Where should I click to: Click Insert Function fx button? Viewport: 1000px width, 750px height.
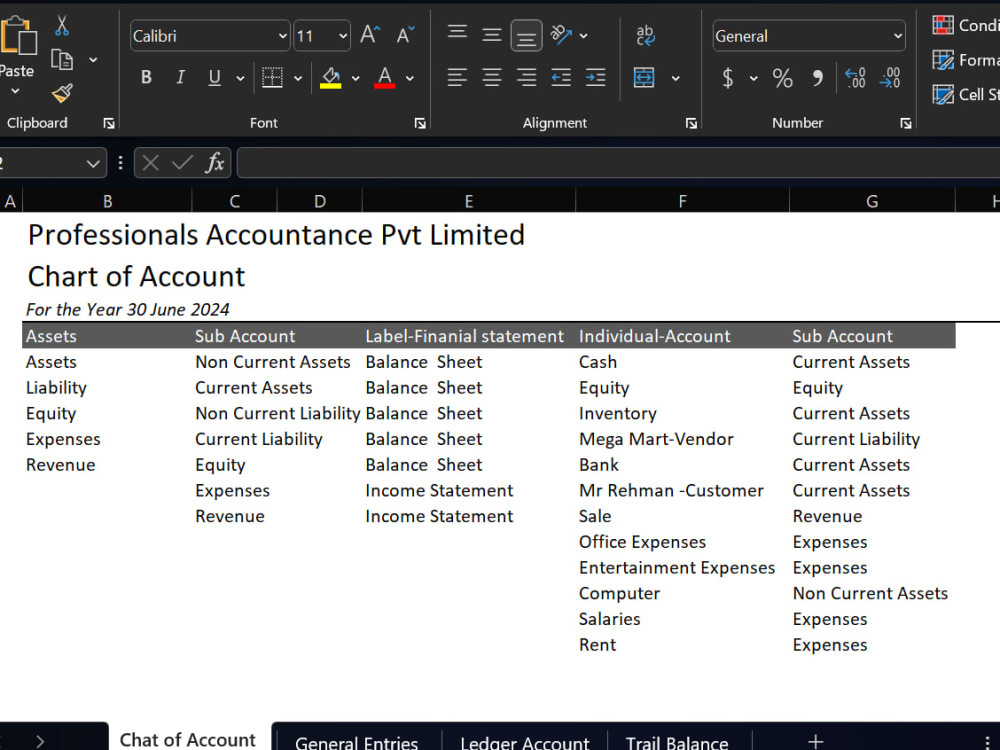215,163
